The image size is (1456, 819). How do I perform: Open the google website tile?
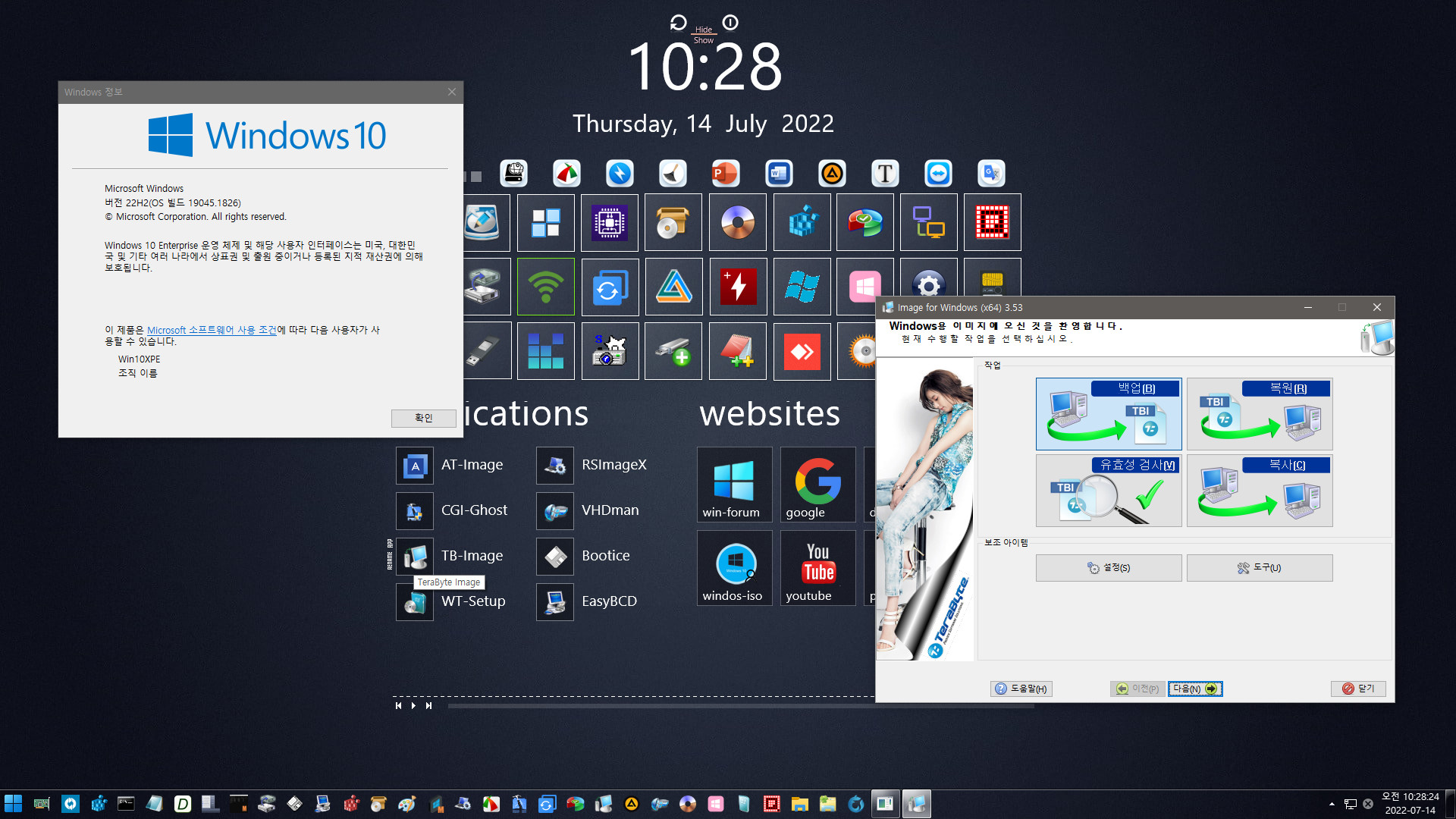[x=817, y=485]
